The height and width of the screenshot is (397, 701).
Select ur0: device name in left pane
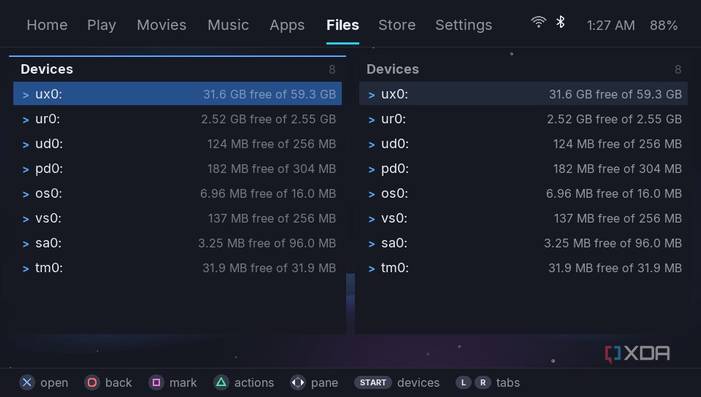(47, 119)
